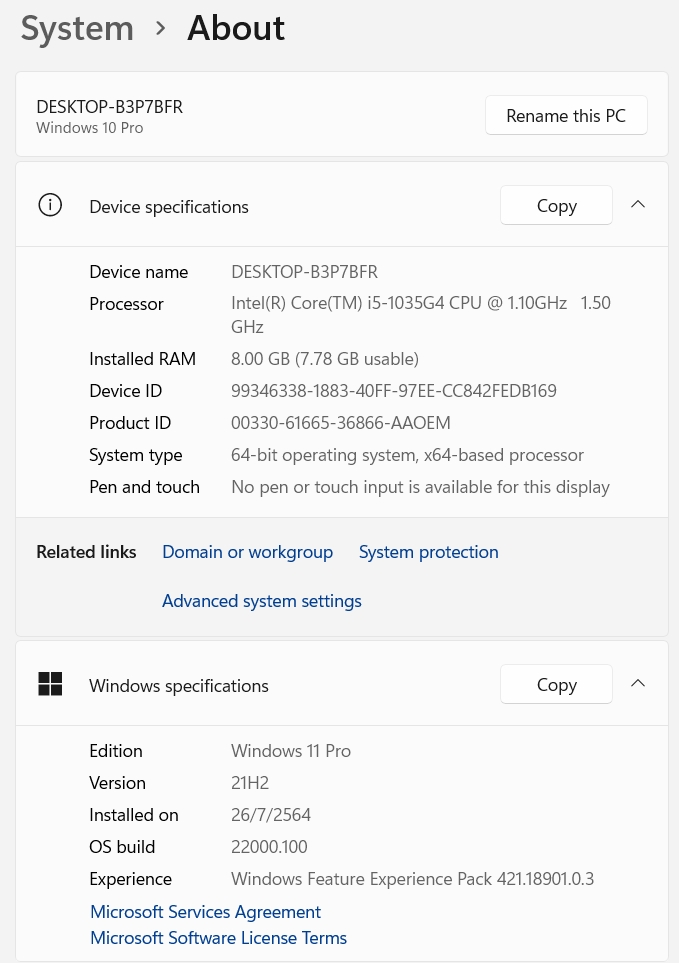This screenshot has width=679, height=963.
Task: Select the Device ID value 99346338-1883-40FF-97EE-CC842FEDB169
Action: coord(394,391)
